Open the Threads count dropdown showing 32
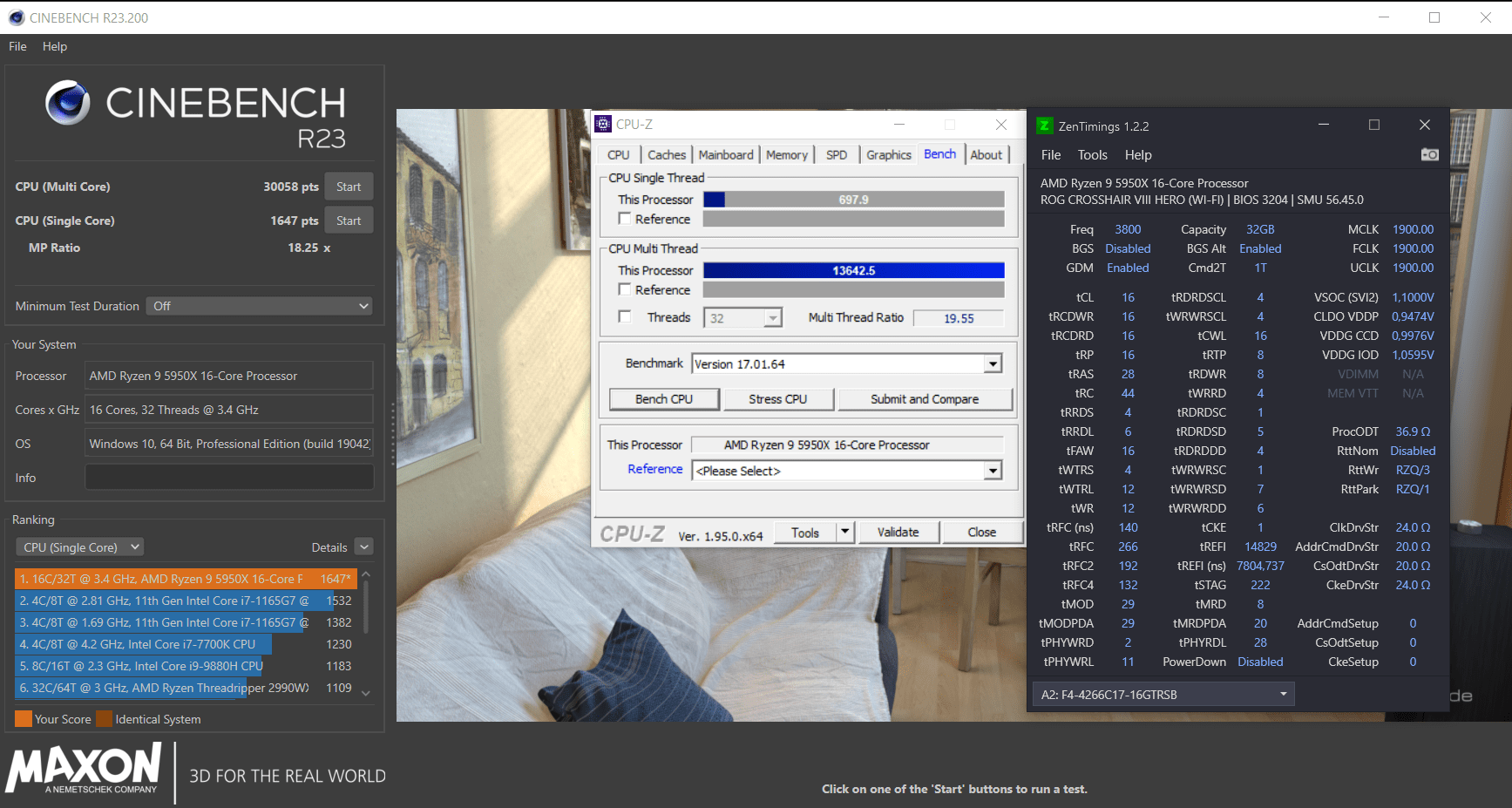 point(742,318)
